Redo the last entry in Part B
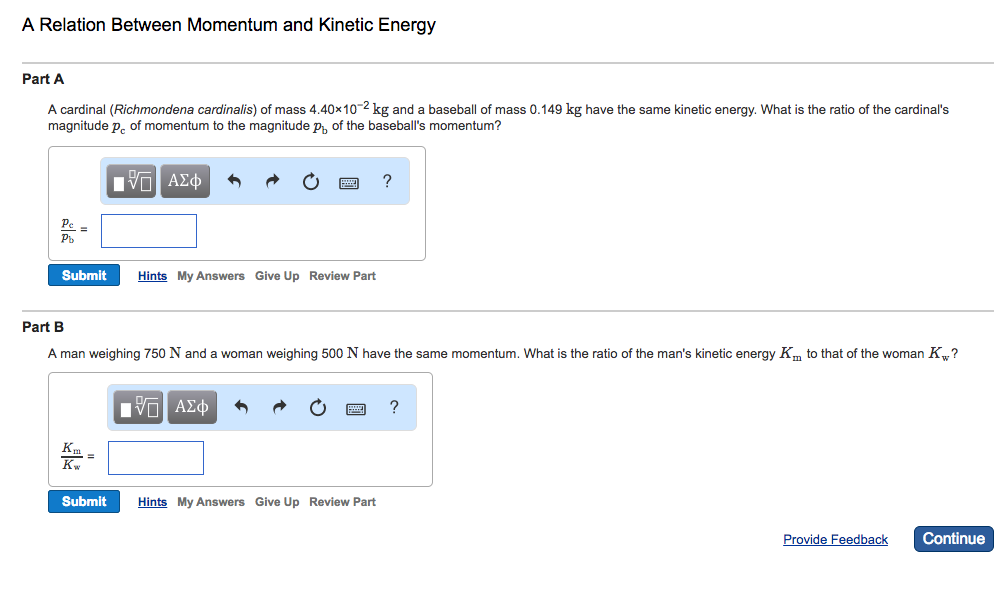This screenshot has width=1004, height=592. pos(278,407)
